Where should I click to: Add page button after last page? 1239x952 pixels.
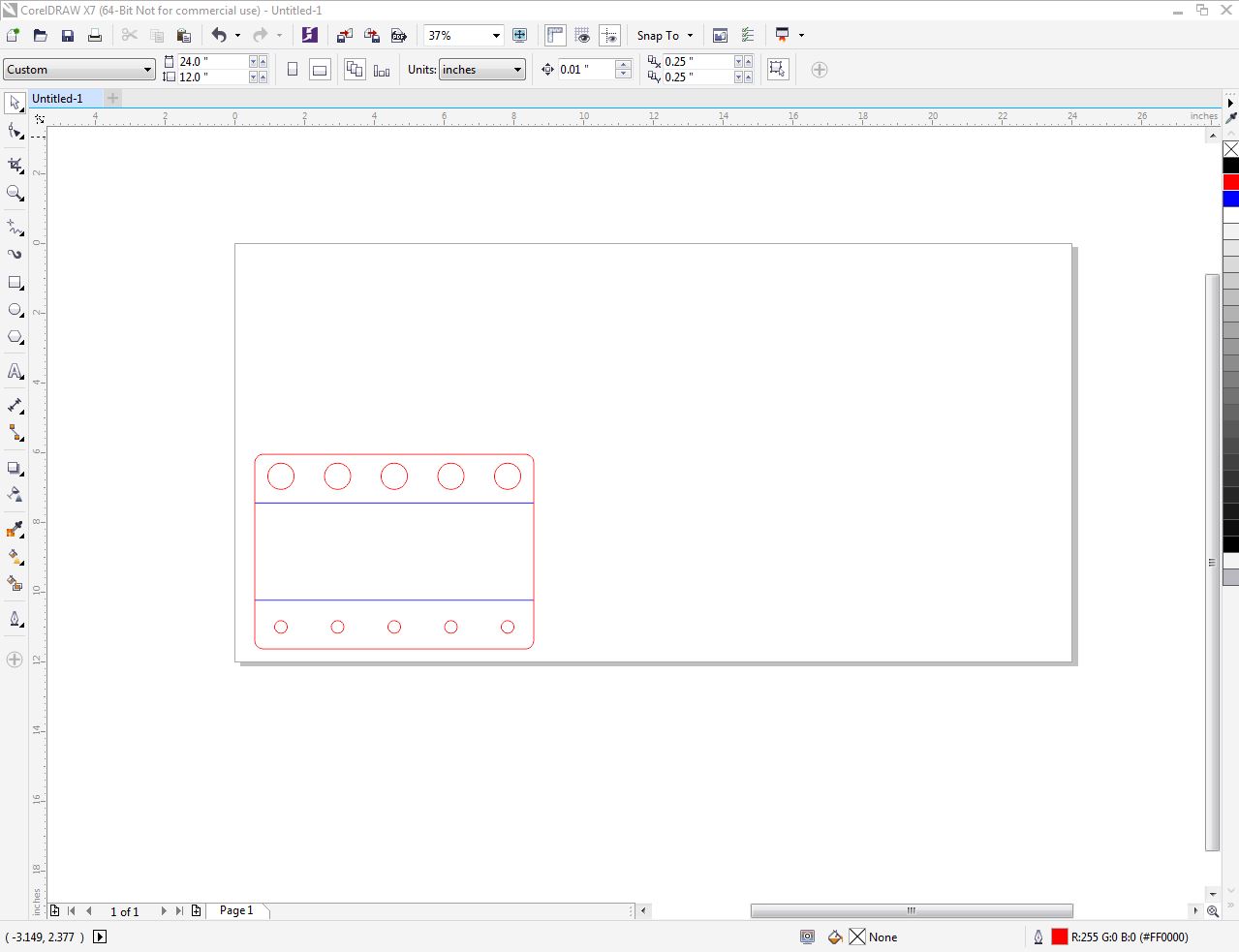tap(196, 910)
